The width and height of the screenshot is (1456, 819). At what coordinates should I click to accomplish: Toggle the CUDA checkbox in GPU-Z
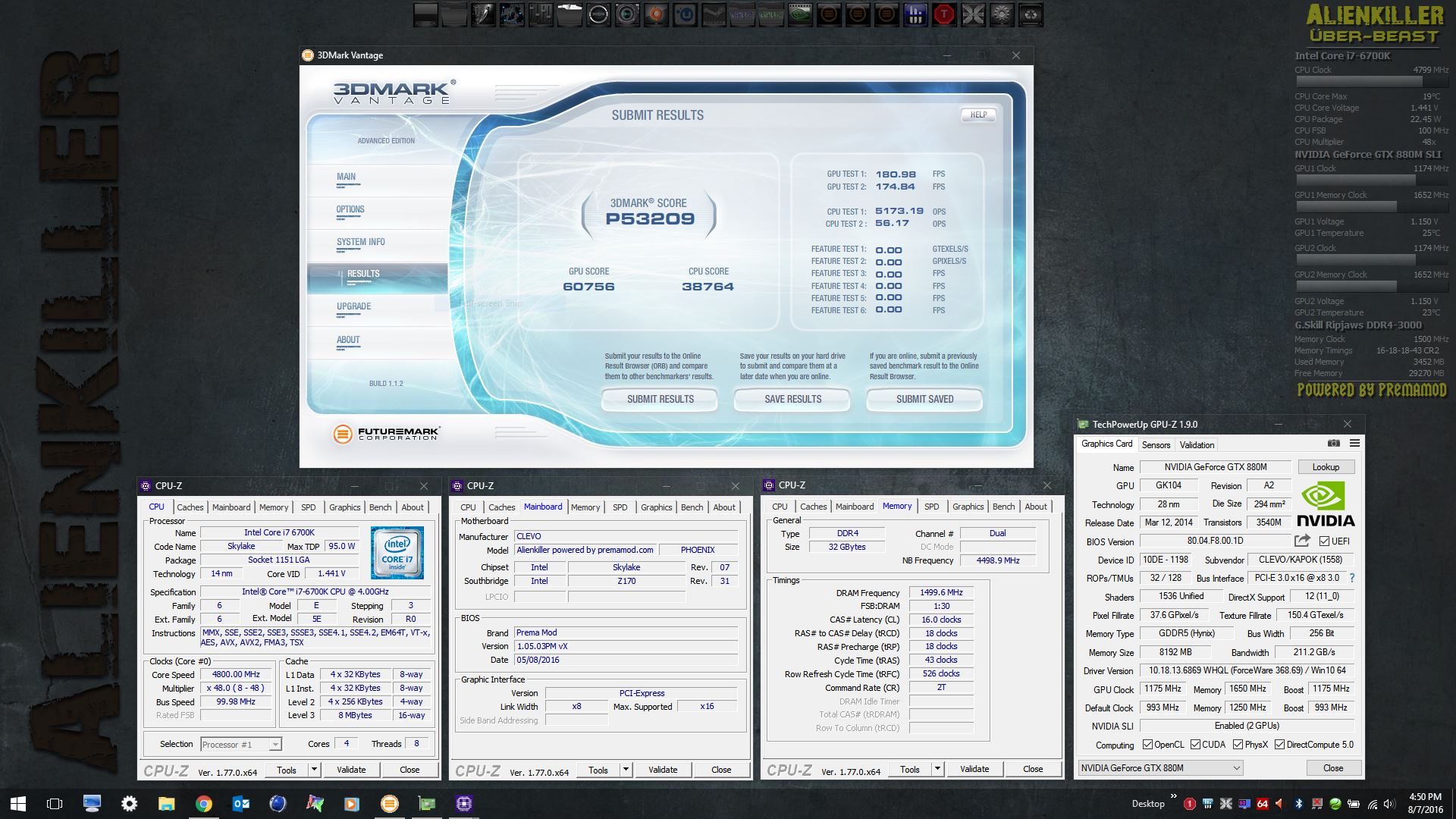point(1195,745)
